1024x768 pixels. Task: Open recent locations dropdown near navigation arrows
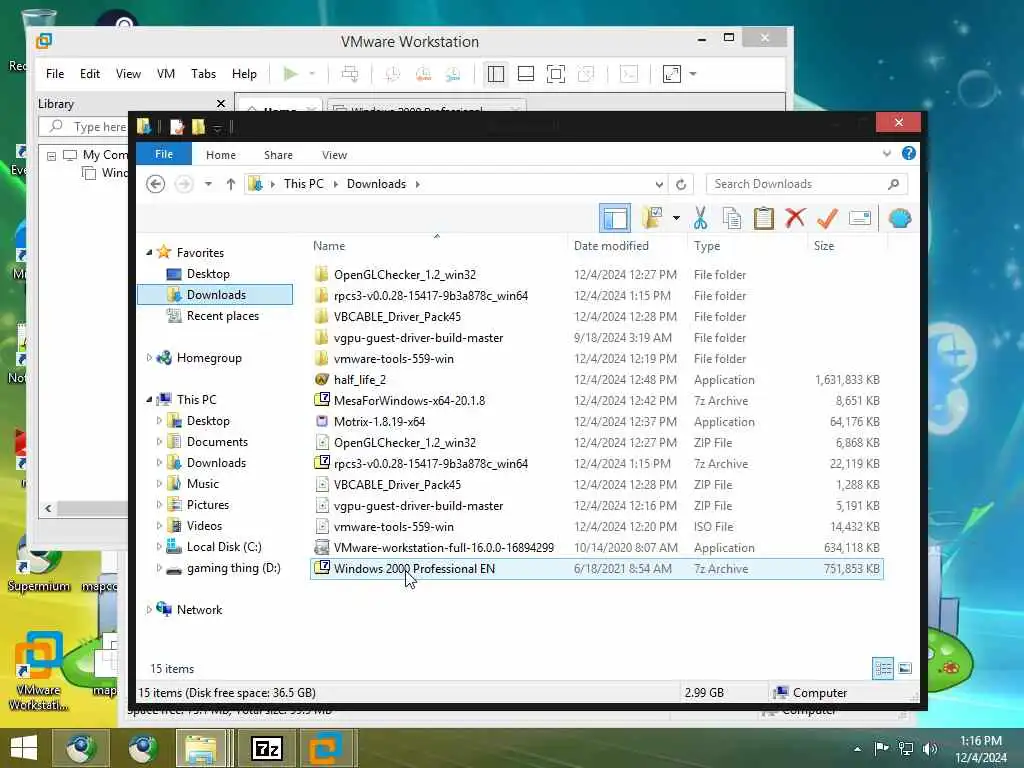click(x=208, y=184)
